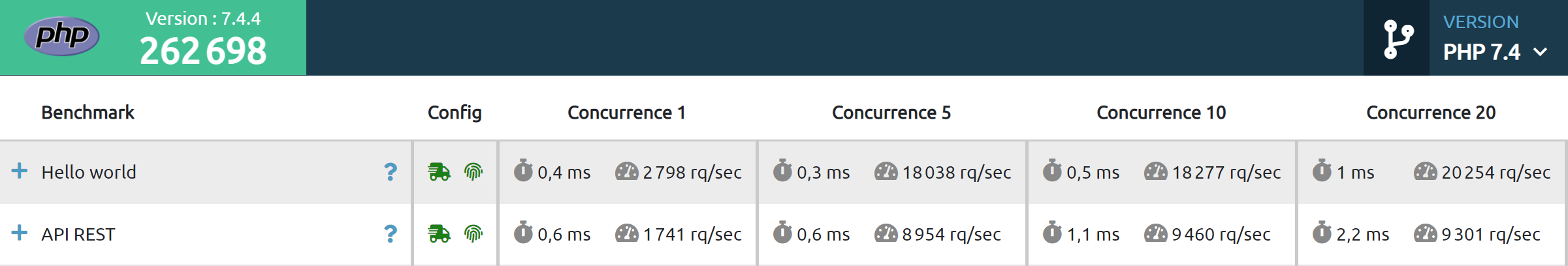
Task: Select the Benchmark column header
Action: pos(88,113)
